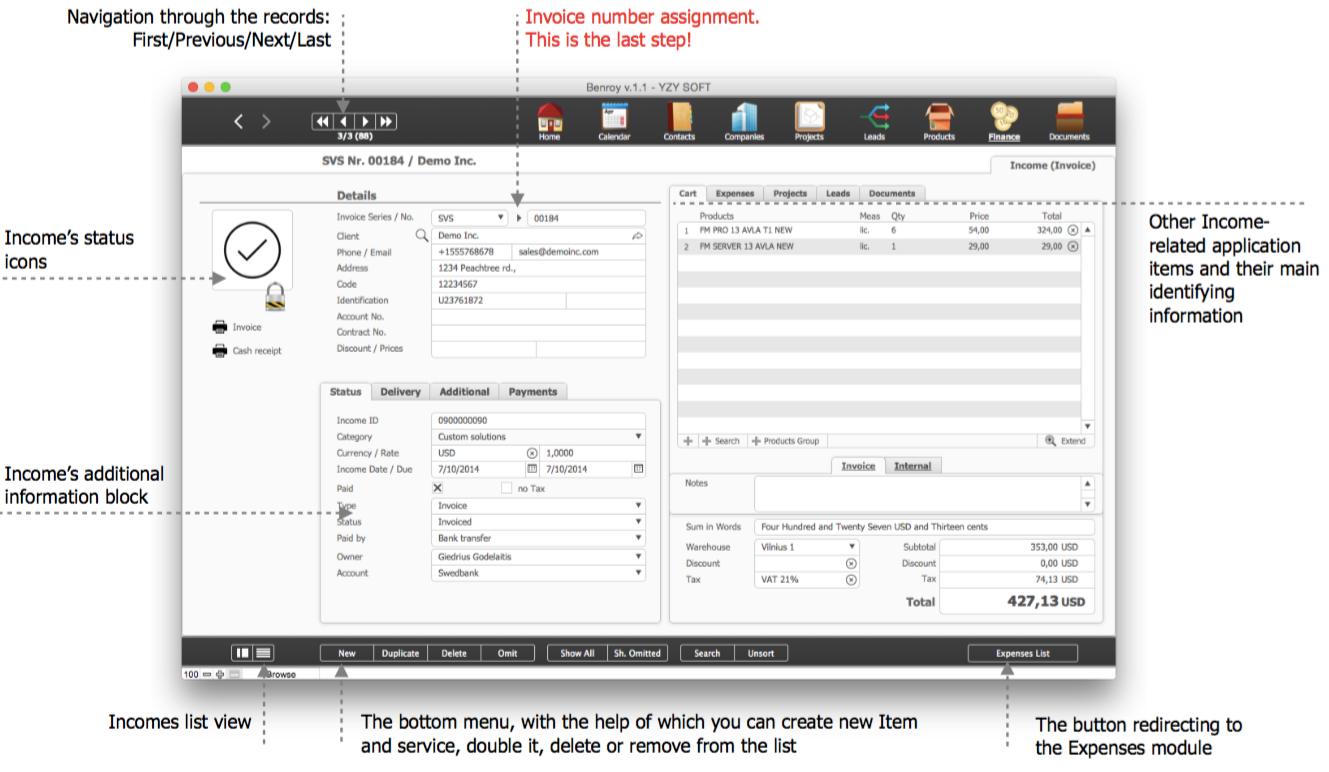Expand the Category dropdown
1329x772 pixels.
click(x=639, y=437)
